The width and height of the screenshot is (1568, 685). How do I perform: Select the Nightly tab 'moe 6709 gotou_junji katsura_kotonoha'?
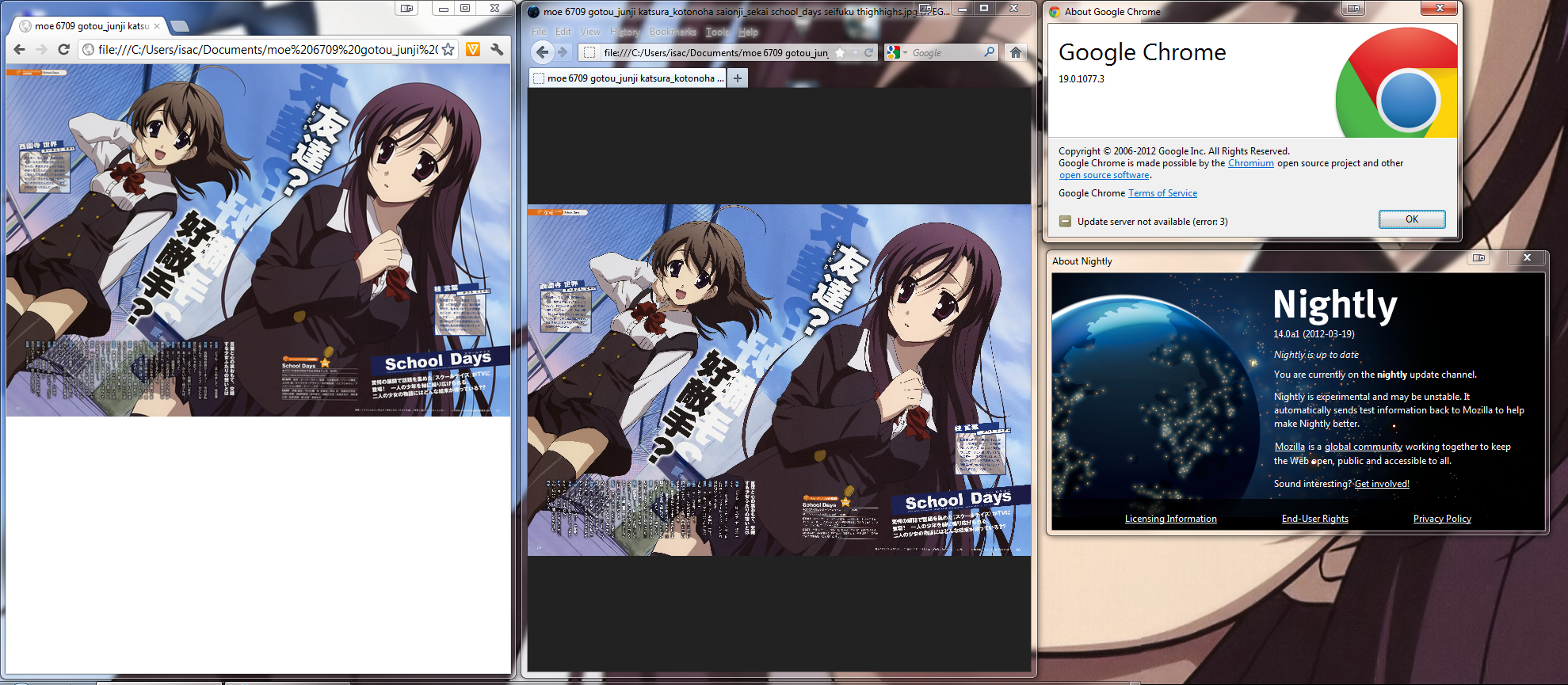(x=628, y=78)
